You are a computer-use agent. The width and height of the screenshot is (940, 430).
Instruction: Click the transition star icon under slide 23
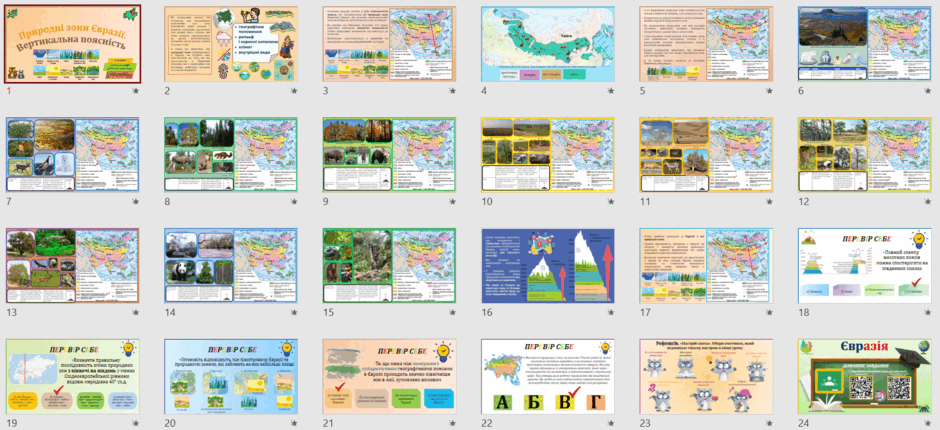click(x=769, y=423)
